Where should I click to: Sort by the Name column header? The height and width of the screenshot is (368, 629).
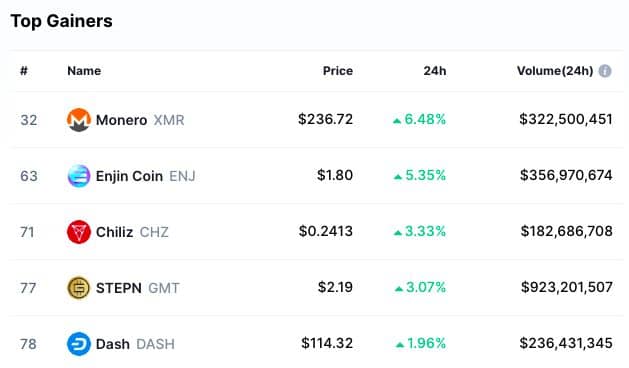[x=84, y=71]
